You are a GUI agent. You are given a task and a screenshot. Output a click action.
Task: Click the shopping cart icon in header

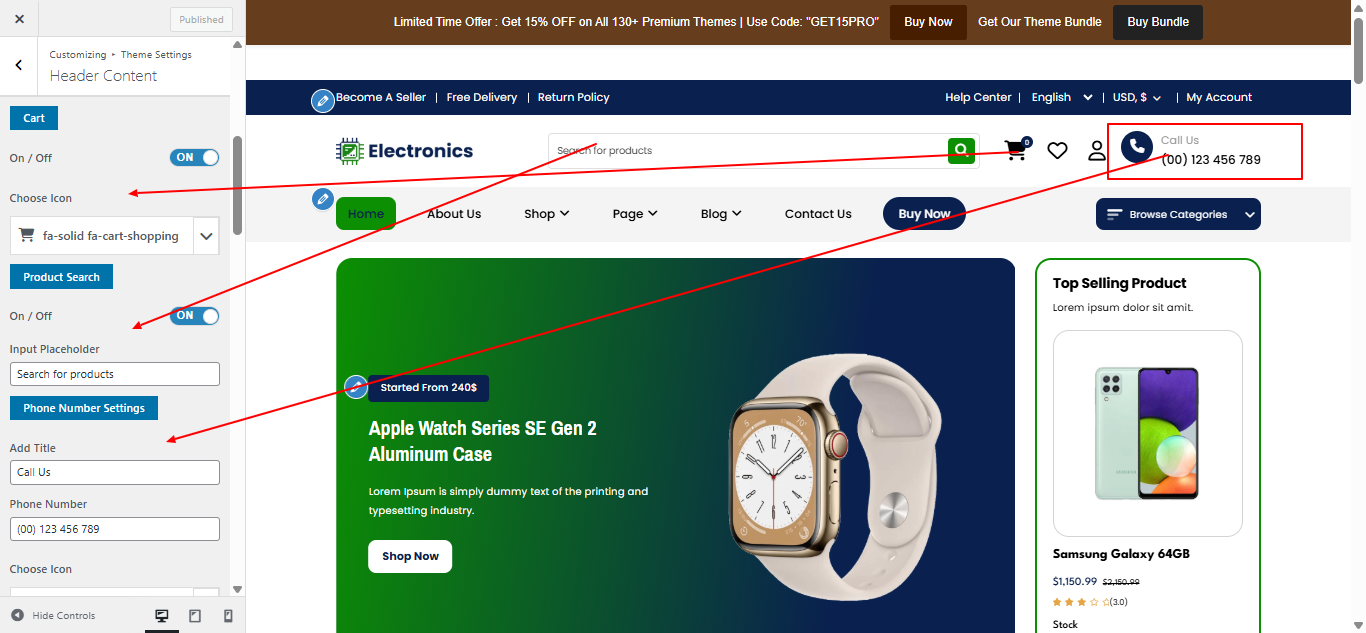[1016, 150]
